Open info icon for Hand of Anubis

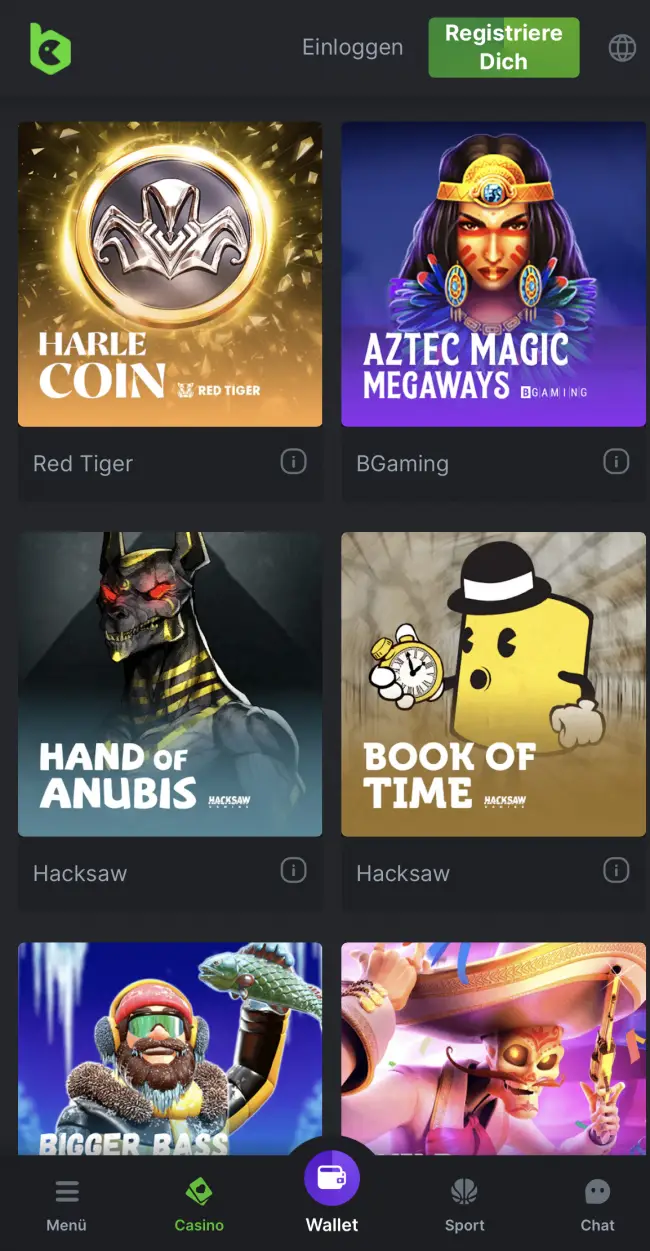(x=293, y=871)
